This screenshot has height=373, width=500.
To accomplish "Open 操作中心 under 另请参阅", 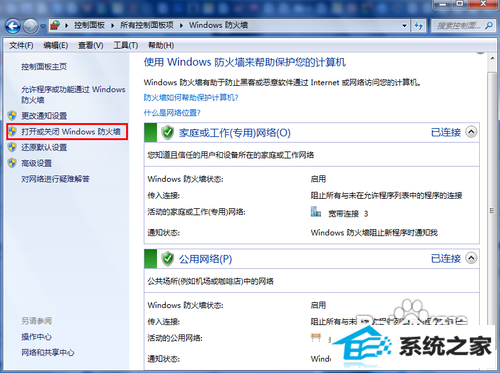I will [x=36, y=337].
